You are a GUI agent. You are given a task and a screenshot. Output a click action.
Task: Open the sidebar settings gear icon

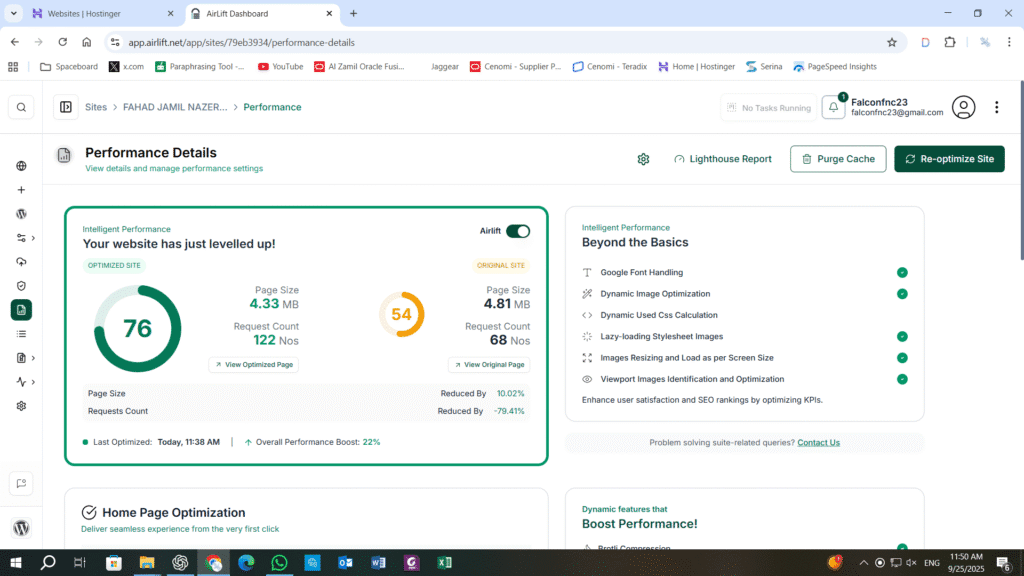pos(21,406)
